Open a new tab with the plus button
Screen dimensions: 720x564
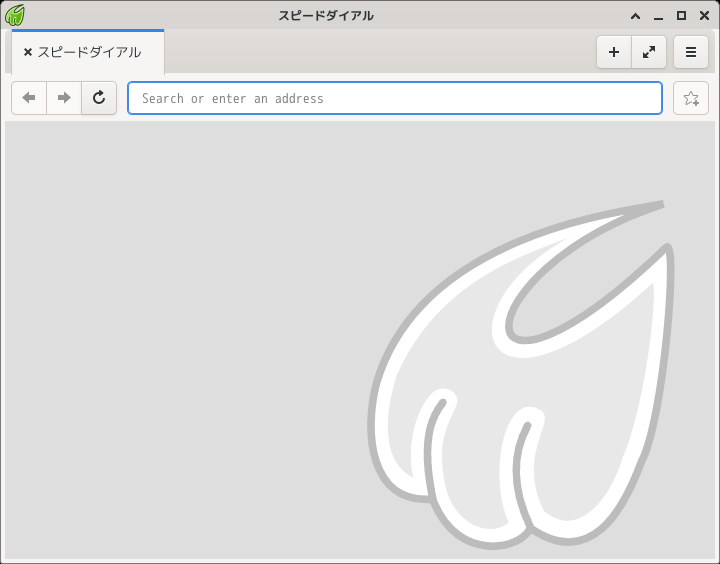(614, 52)
